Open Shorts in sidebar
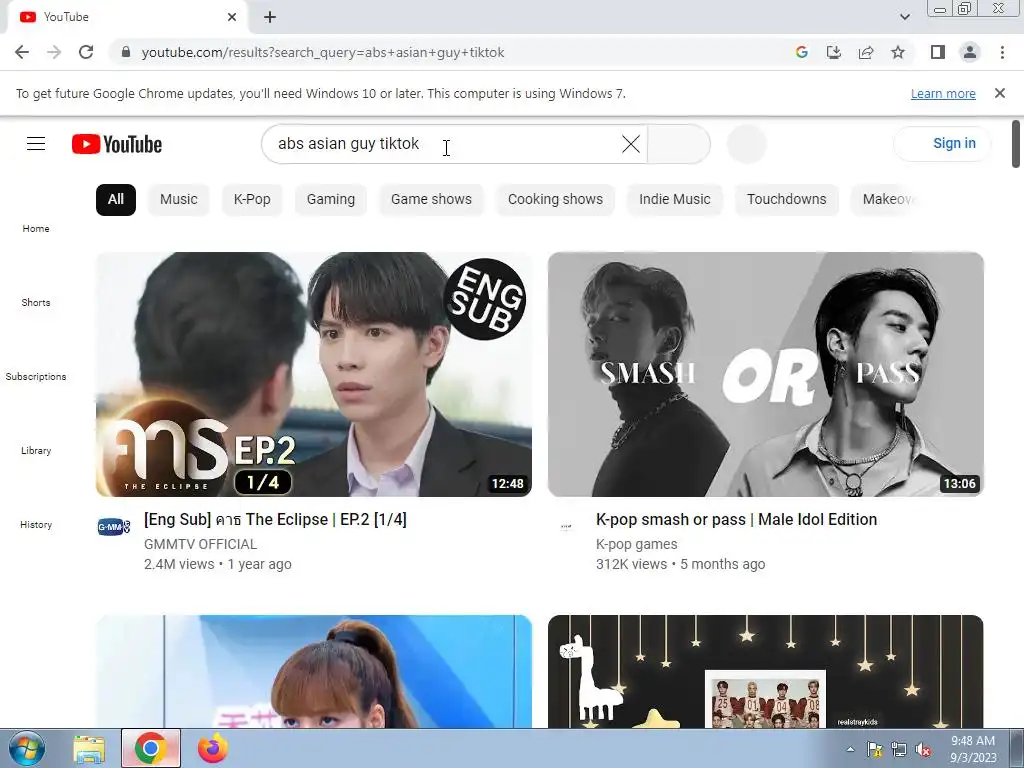The height and width of the screenshot is (768, 1024). point(36,302)
